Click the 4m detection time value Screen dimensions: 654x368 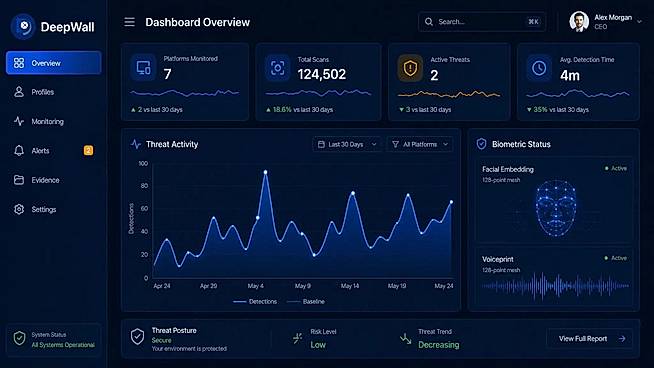pos(570,76)
